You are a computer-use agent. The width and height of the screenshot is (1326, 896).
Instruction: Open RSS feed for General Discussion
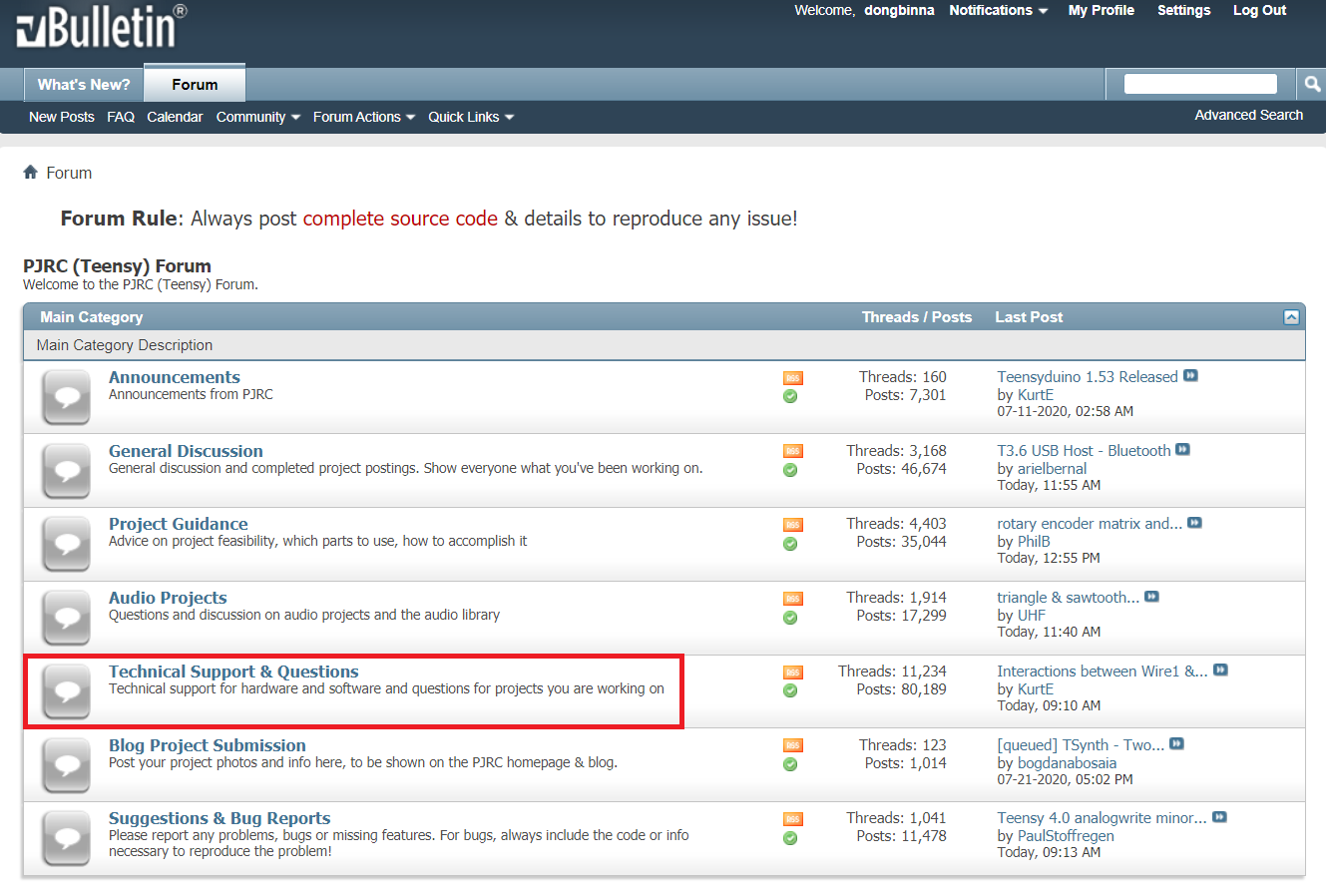[793, 451]
